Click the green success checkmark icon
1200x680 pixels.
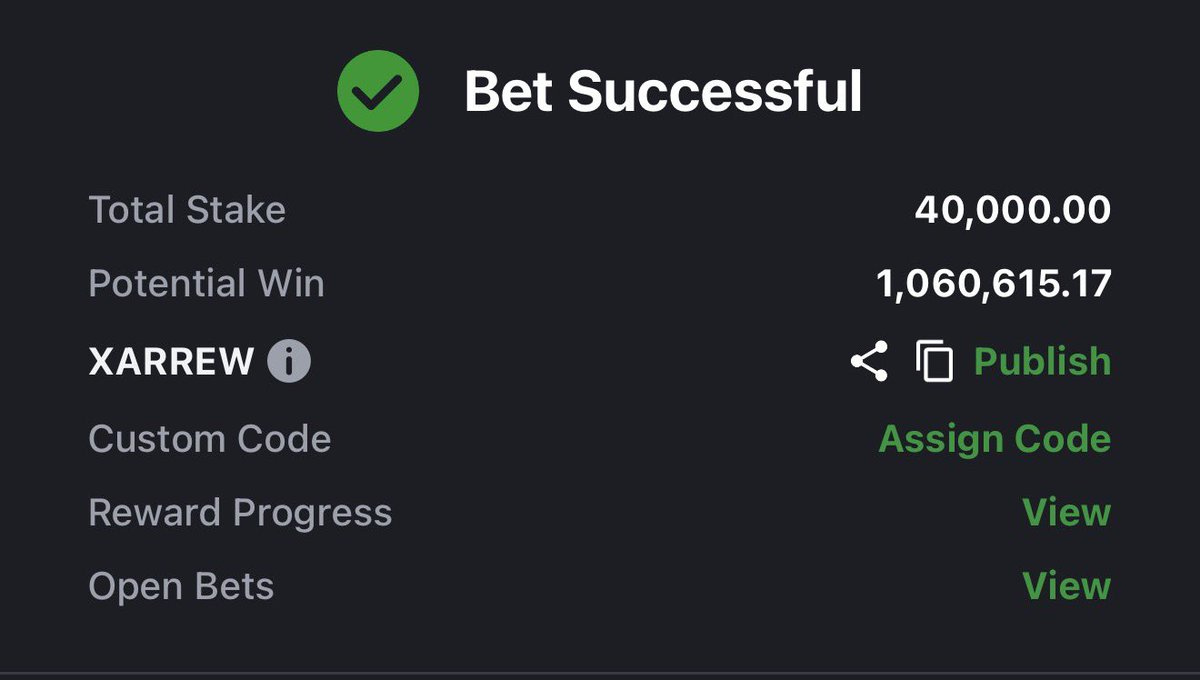(378, 91)
